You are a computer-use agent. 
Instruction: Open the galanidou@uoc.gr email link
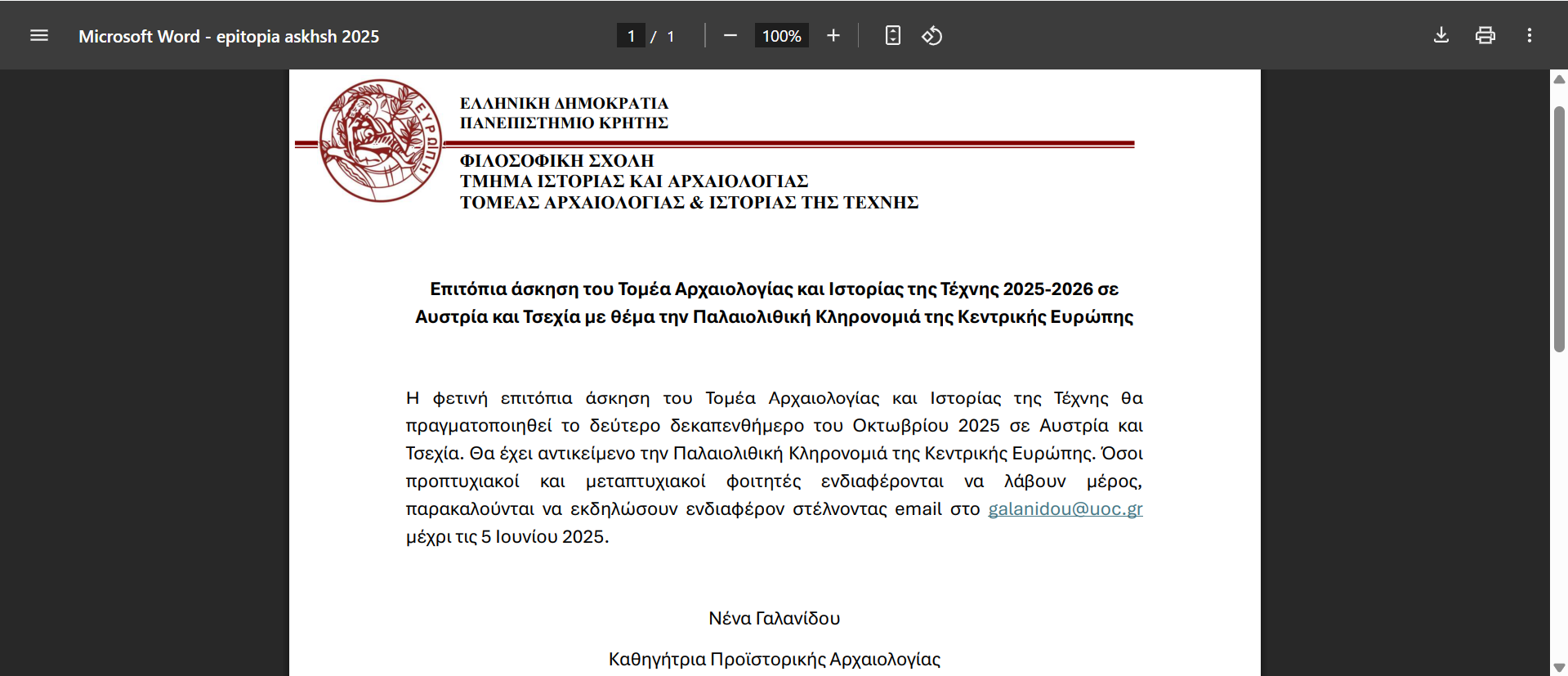tap(1065, 508)
